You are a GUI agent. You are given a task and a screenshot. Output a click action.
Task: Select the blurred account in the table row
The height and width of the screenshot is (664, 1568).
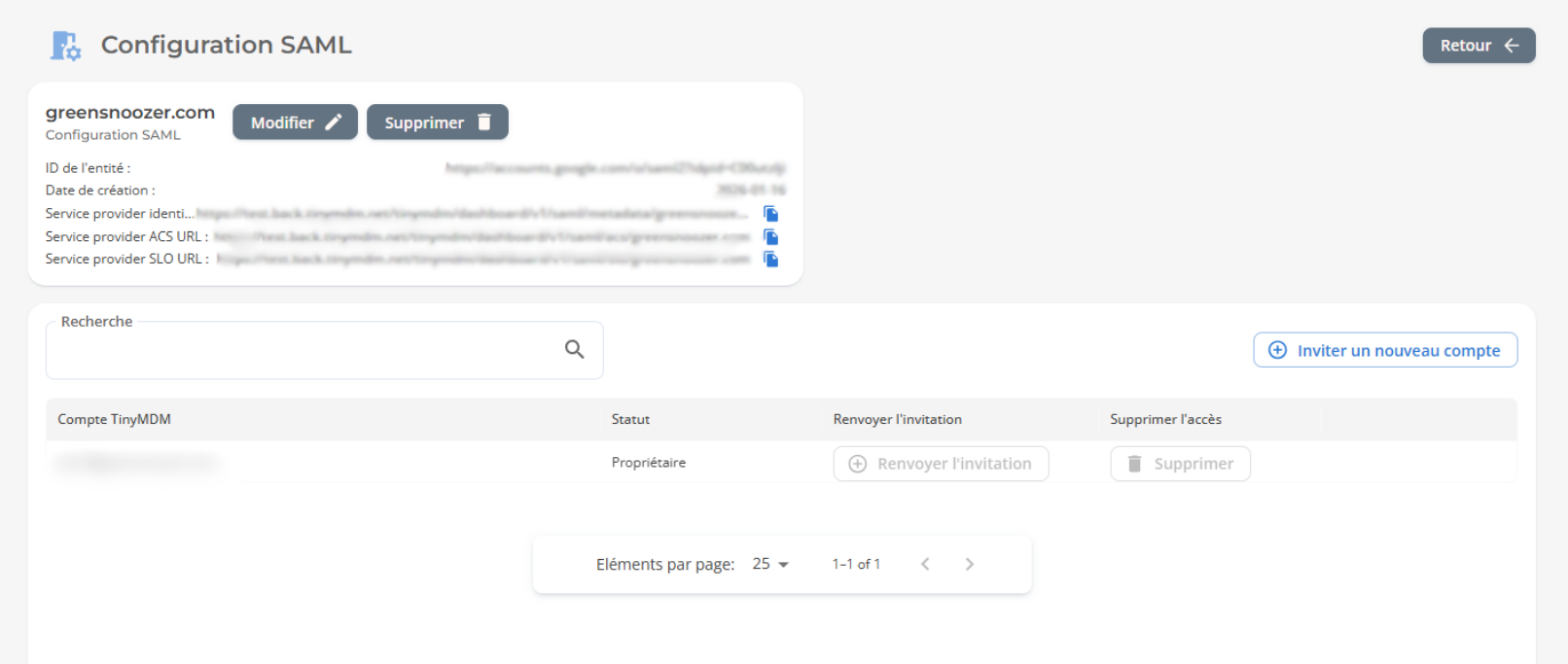136,463
